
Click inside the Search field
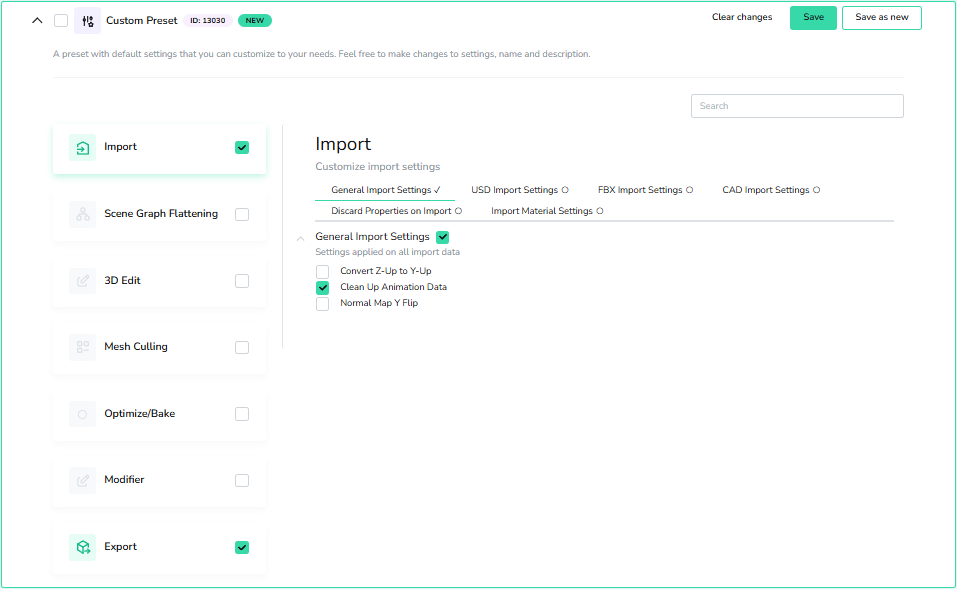click(795, 105)
